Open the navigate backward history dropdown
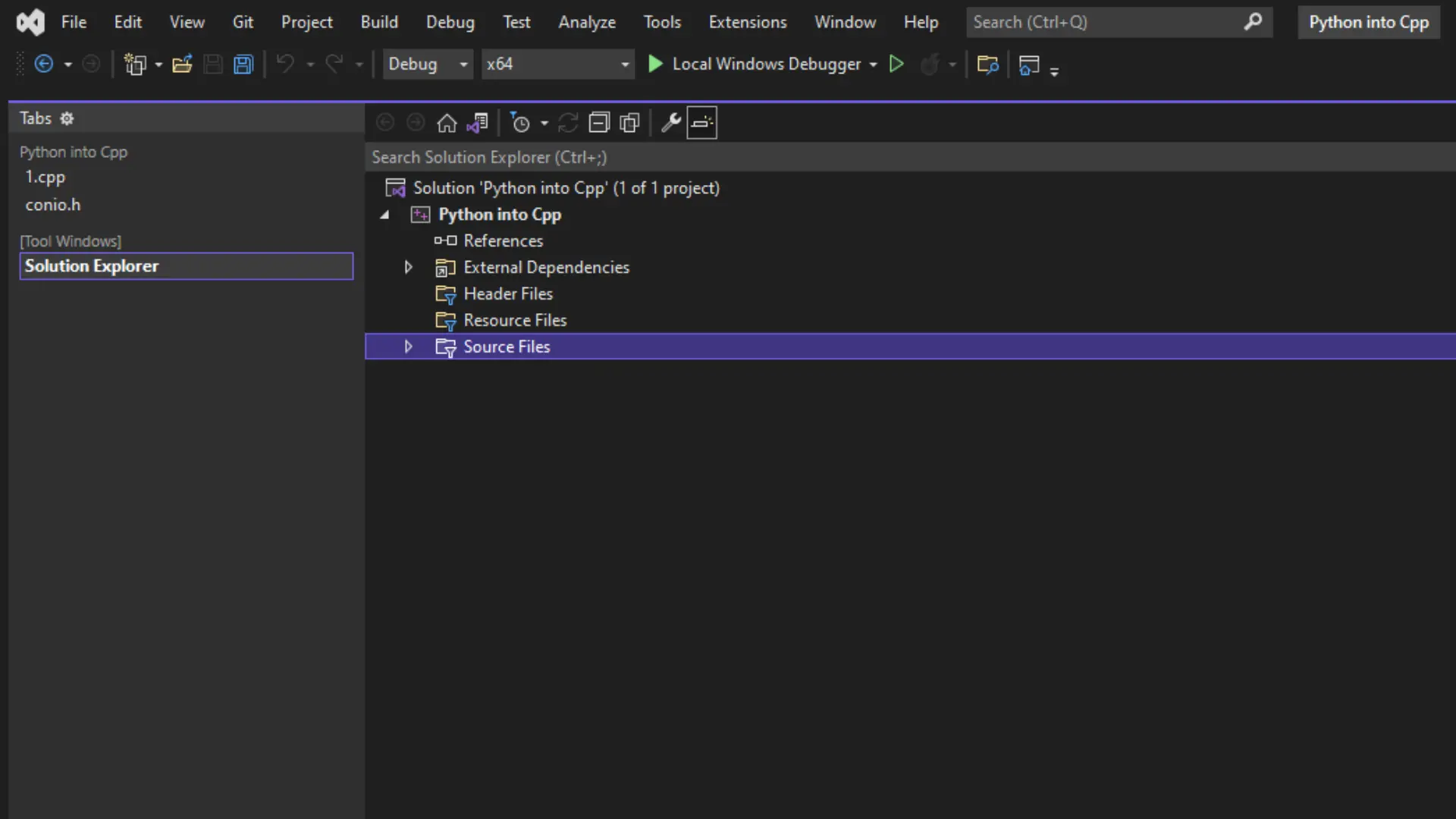The width and height of the screenshot is (1456, 819). (68, 65)
